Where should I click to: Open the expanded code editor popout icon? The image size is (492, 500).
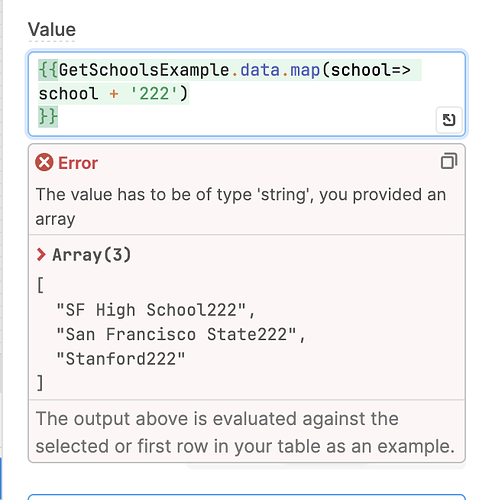coord(449,120)
